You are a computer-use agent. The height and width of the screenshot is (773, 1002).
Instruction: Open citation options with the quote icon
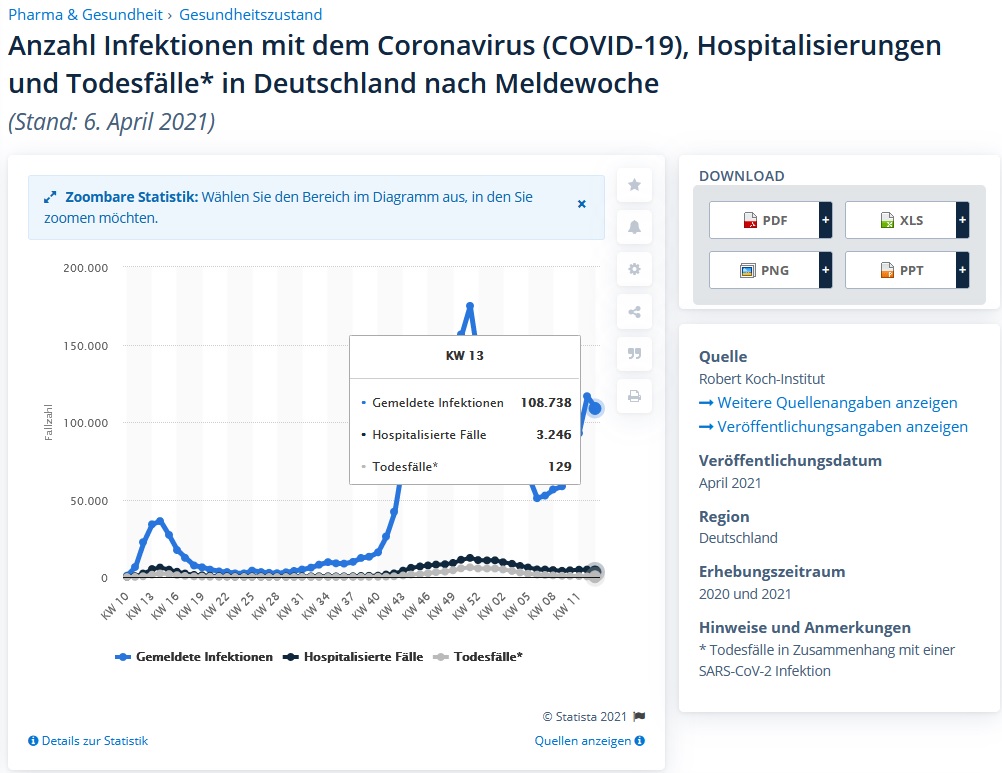click(x=634, y=354)
